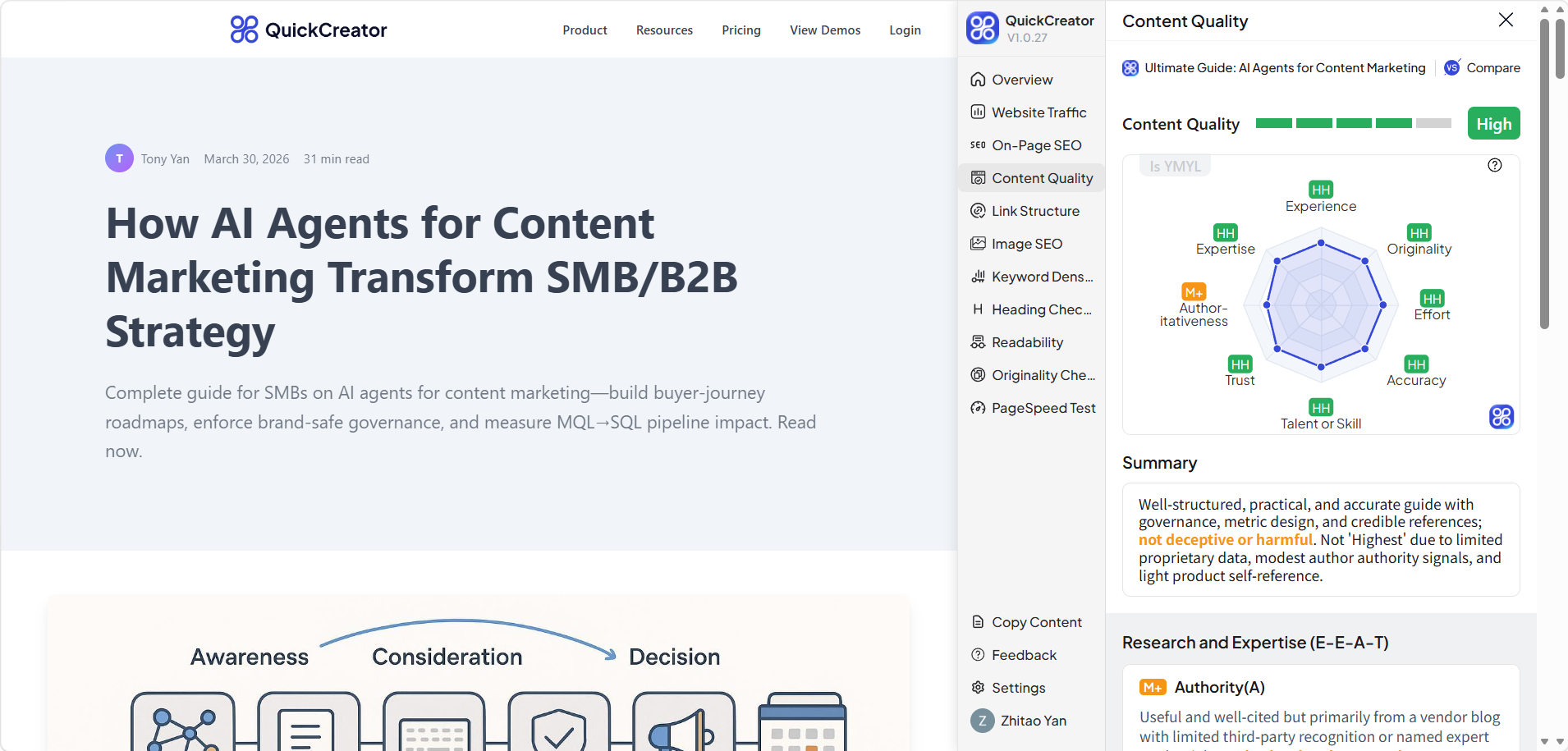The width and height of the screenshot is (1568, 751).
Task: Close the Content Quality panel
Action: pyautogui.click(x=1505, y=20)
